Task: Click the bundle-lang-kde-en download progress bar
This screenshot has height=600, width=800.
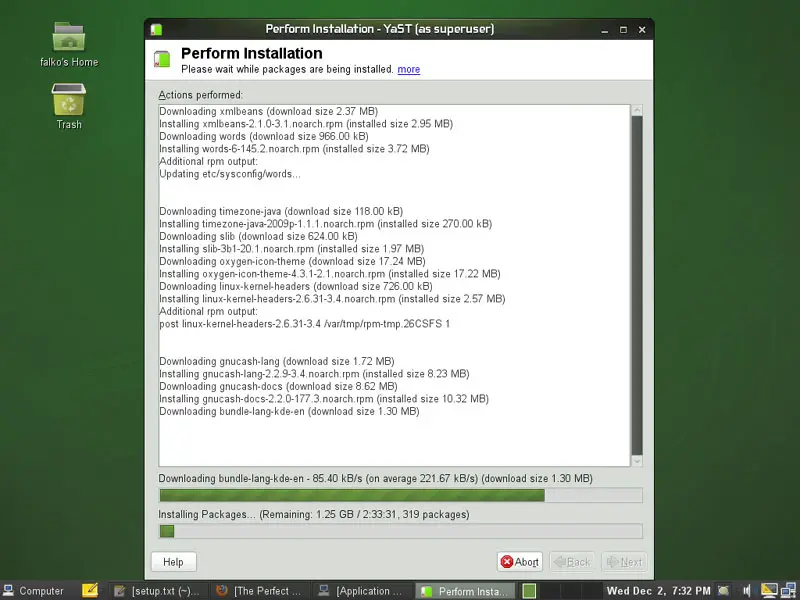Action: point(401,495)
